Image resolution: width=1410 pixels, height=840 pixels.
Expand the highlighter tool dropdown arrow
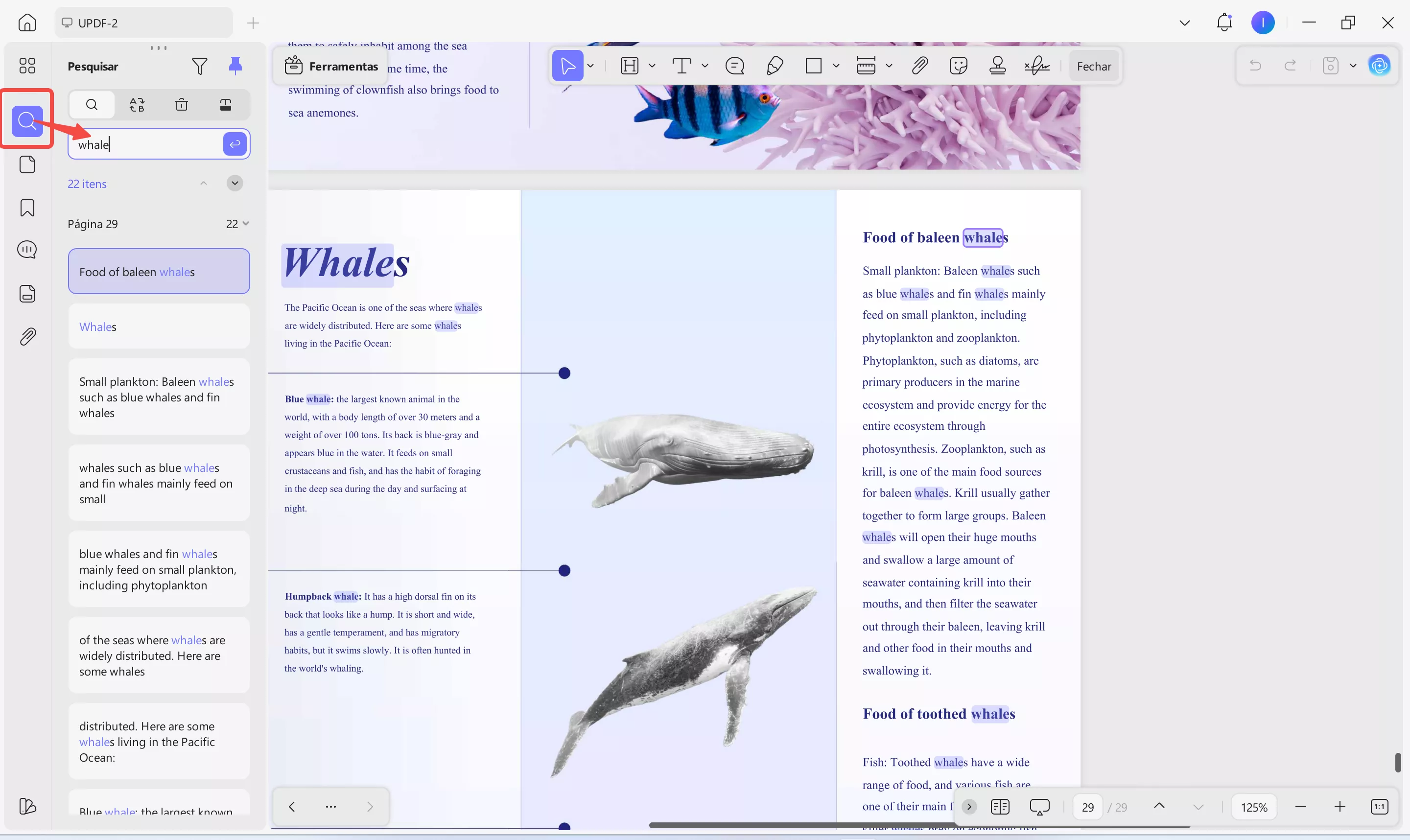[652, 66]
